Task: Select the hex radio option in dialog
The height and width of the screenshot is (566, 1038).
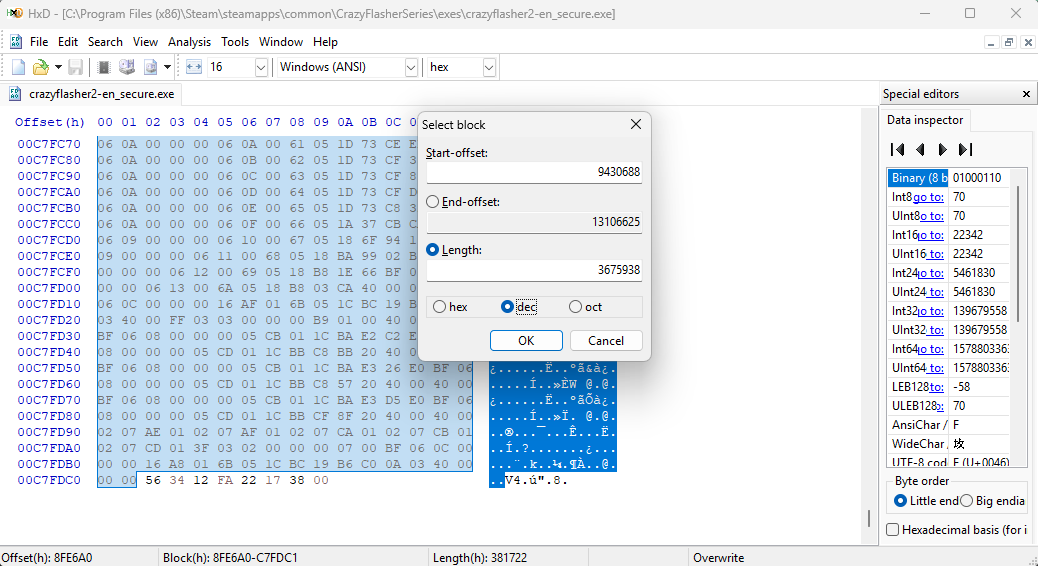Action: [x=440, y=307]
